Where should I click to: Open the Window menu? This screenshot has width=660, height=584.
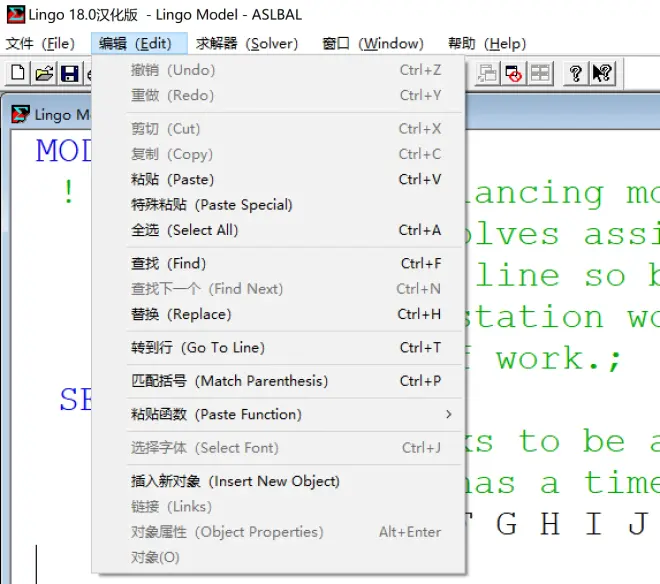click(x=373, y=43)
